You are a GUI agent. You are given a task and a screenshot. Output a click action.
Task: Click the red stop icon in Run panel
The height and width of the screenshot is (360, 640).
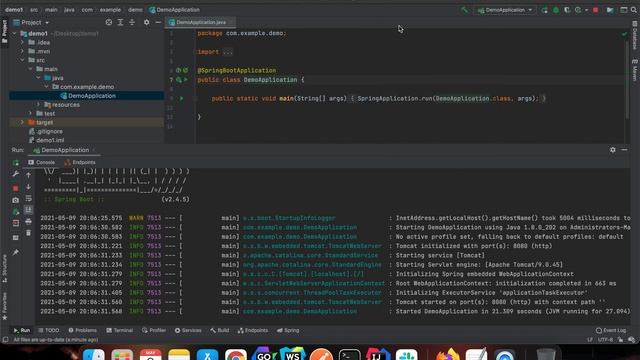pos(16,188)
